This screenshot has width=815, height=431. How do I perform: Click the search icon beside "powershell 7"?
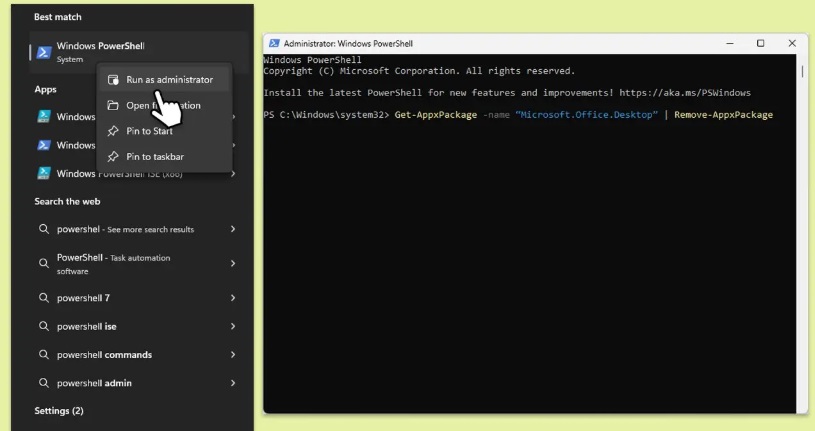coord(44,298)
